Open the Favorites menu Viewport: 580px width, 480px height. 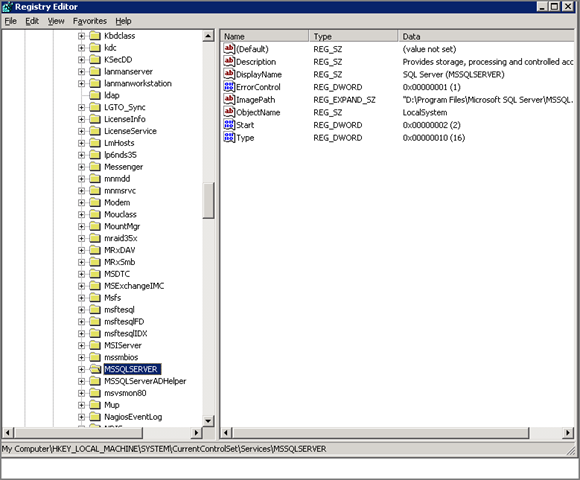click(x=90, y=21)
